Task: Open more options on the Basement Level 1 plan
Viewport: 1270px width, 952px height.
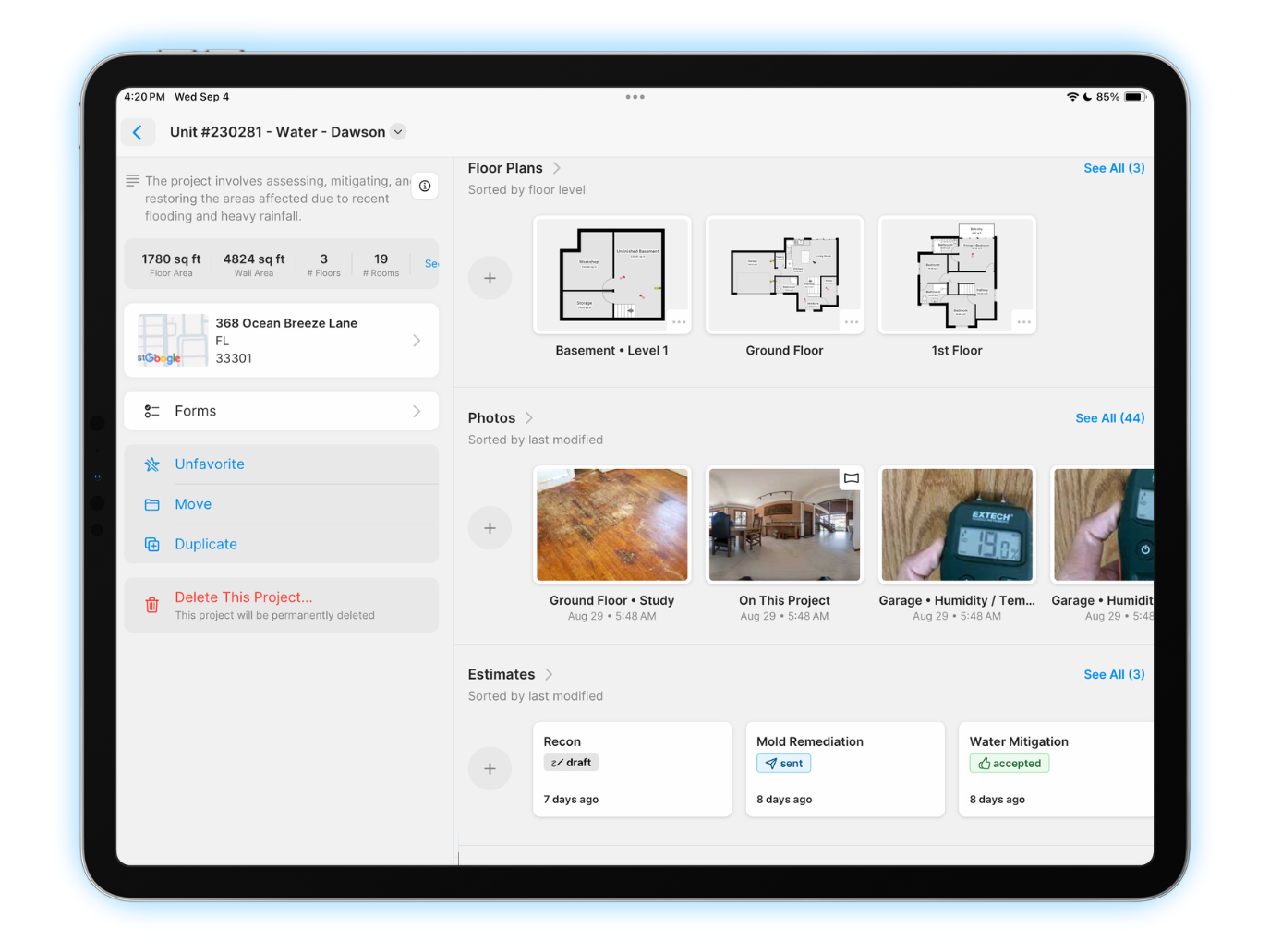Action: click(x=679, y=321)
